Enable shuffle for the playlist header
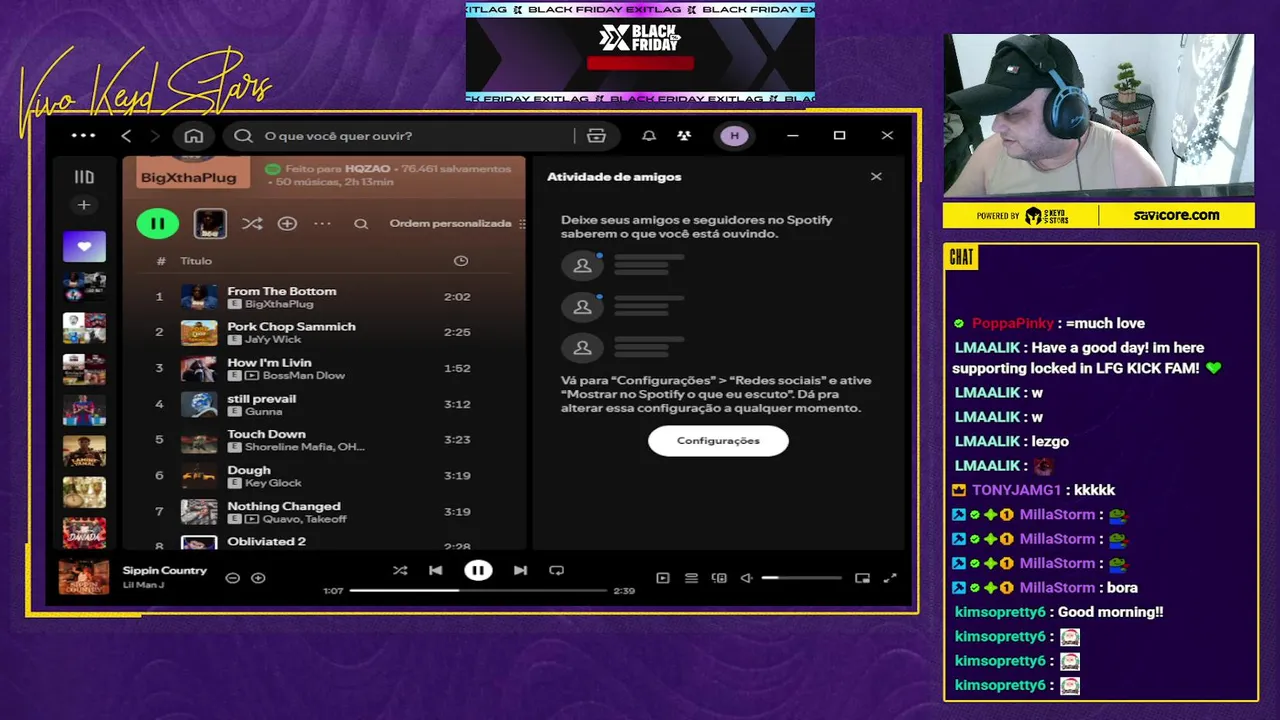The height and width of the screenshot is (720, 1280). click(x=252, y=224)
